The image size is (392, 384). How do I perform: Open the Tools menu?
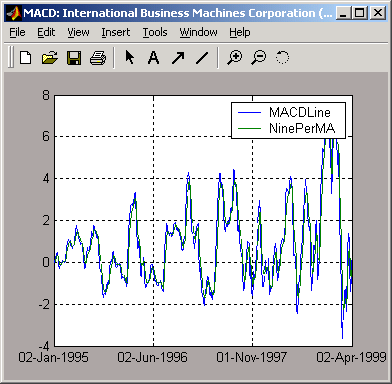point(155,32)
